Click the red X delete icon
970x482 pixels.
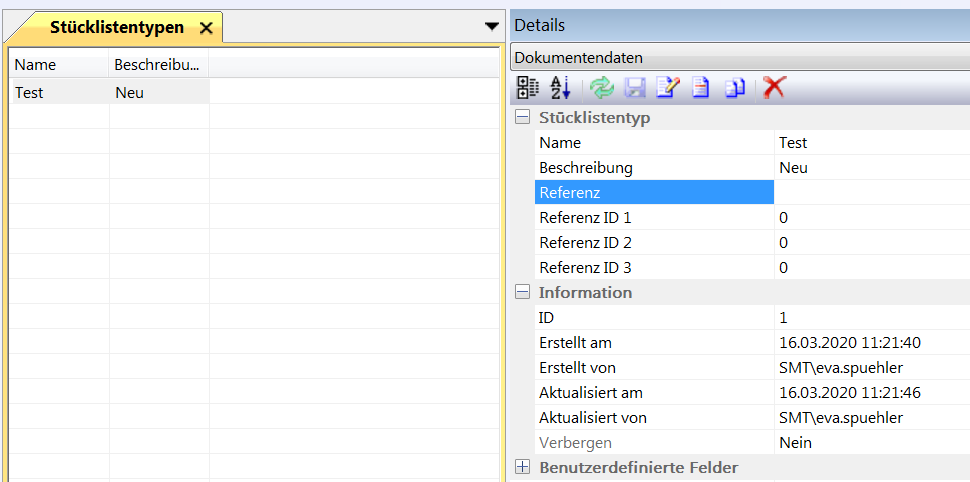click(x=773, y=88)
